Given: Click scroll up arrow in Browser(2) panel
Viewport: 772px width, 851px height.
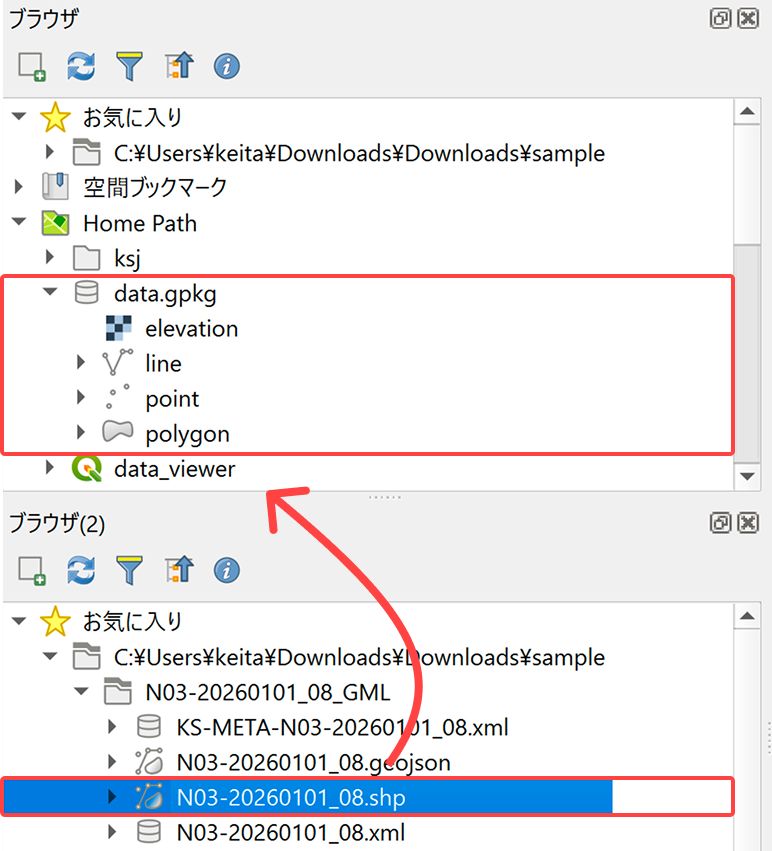Looking at the screenshot, I should 747,615.
